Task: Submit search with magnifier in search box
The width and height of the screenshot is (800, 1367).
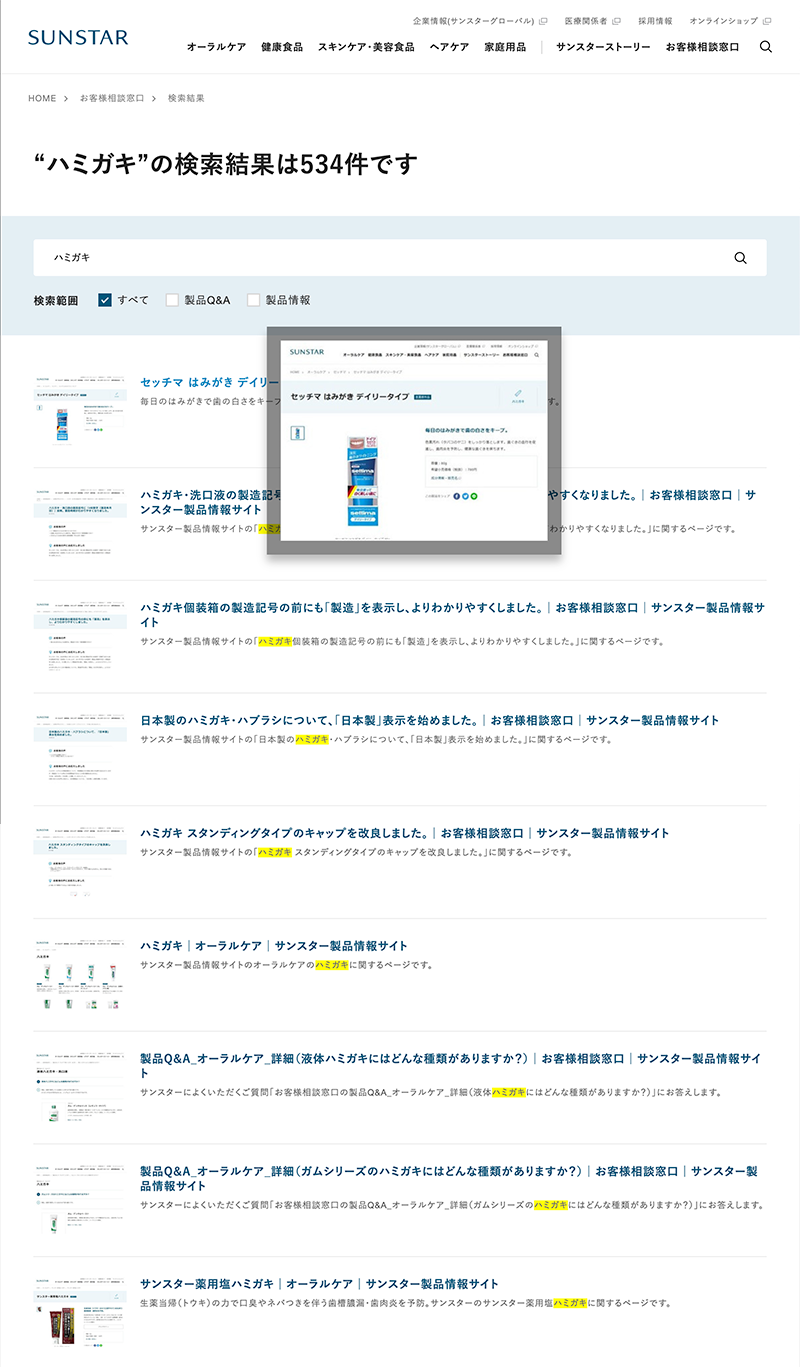Action: click(740, 257)
